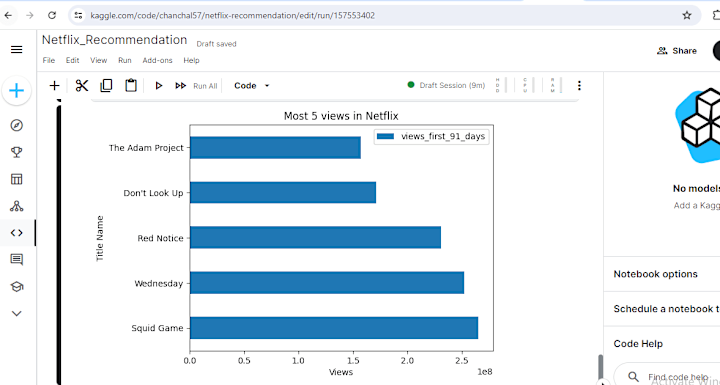Expand the cell type Code dropdown

(x=252, y=86)
